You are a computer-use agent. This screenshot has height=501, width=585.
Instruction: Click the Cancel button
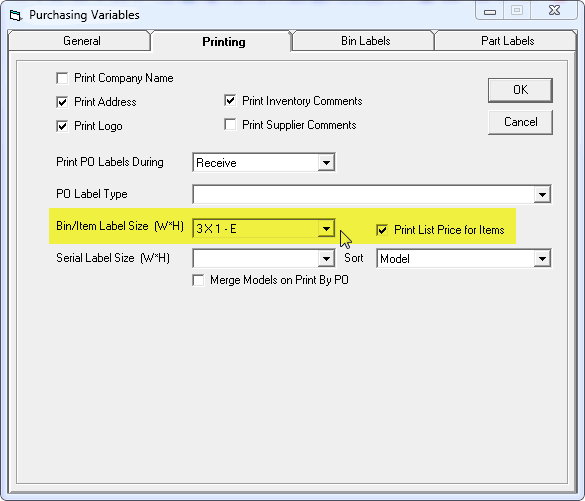520,122
